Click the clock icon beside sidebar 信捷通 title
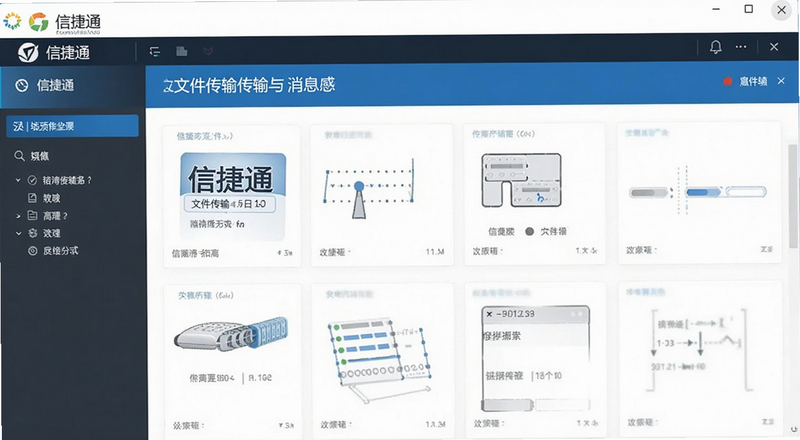The width and height of the screenshot is (800, 440). 21,85
